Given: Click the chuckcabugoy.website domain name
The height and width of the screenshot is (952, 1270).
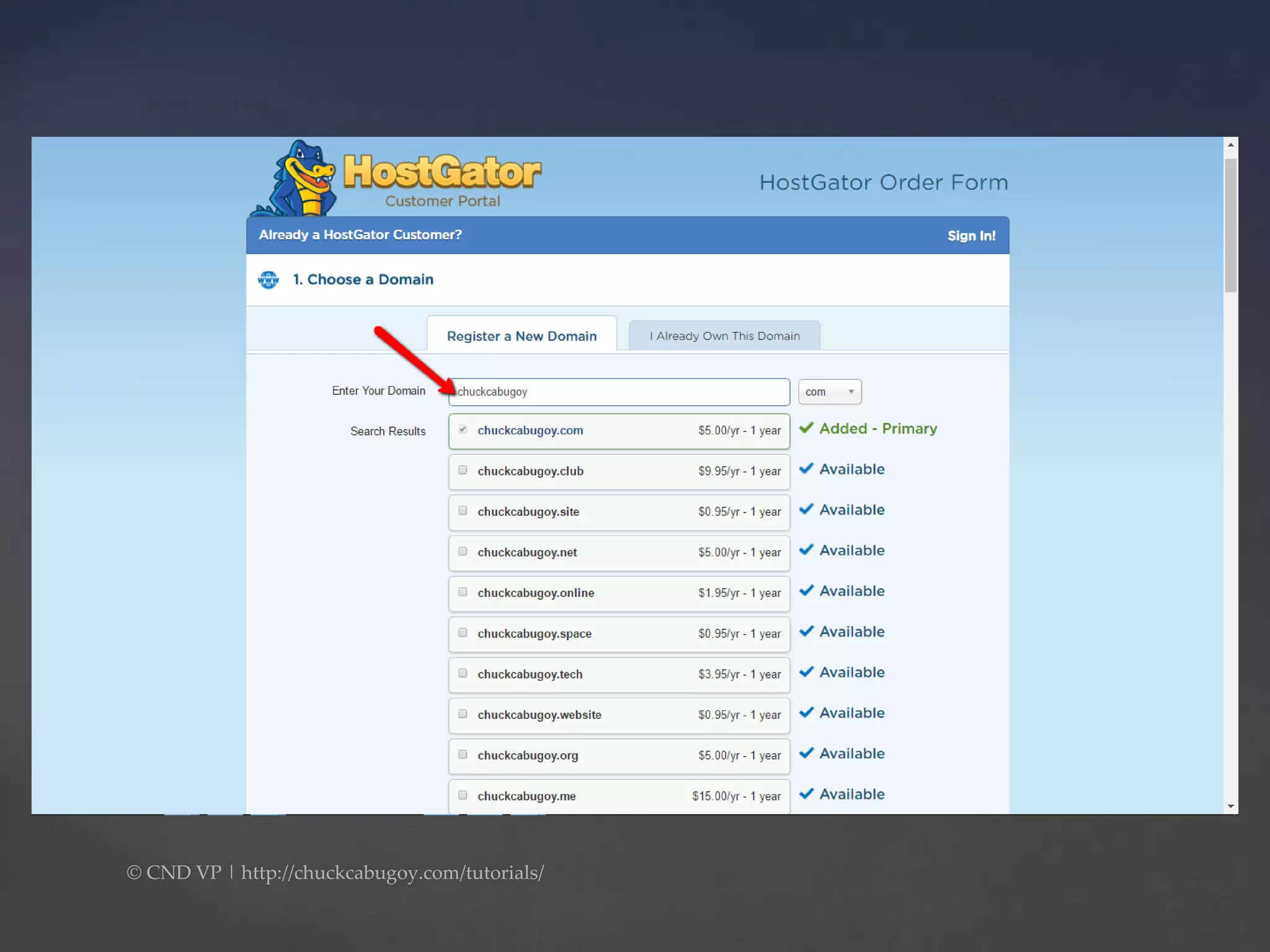Looking at the screenshot, I should click(540, 715).
